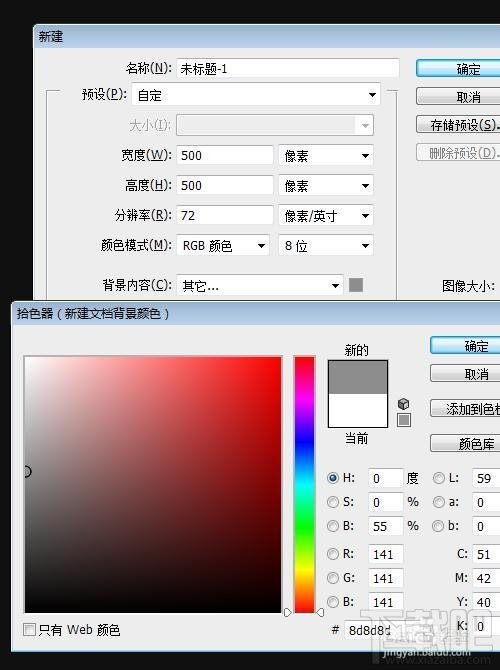Click the web-safe color cube icon

[x=403, y=404]
